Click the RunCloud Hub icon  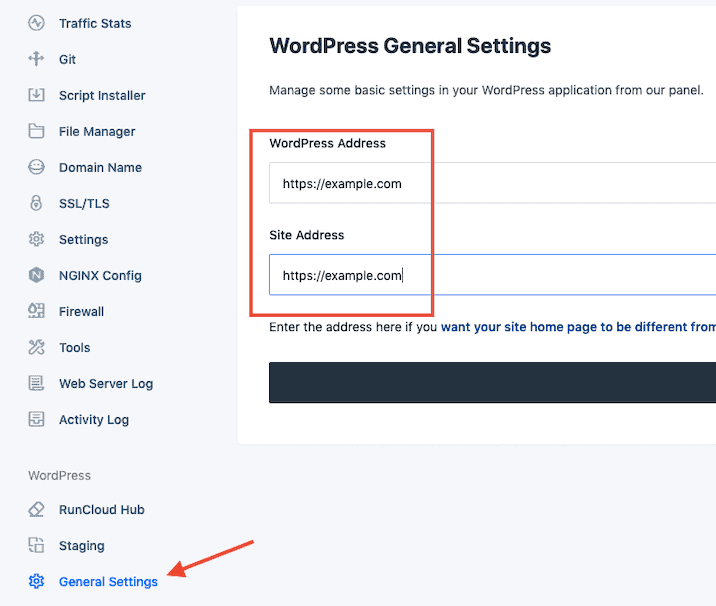(x=37, y=509)
